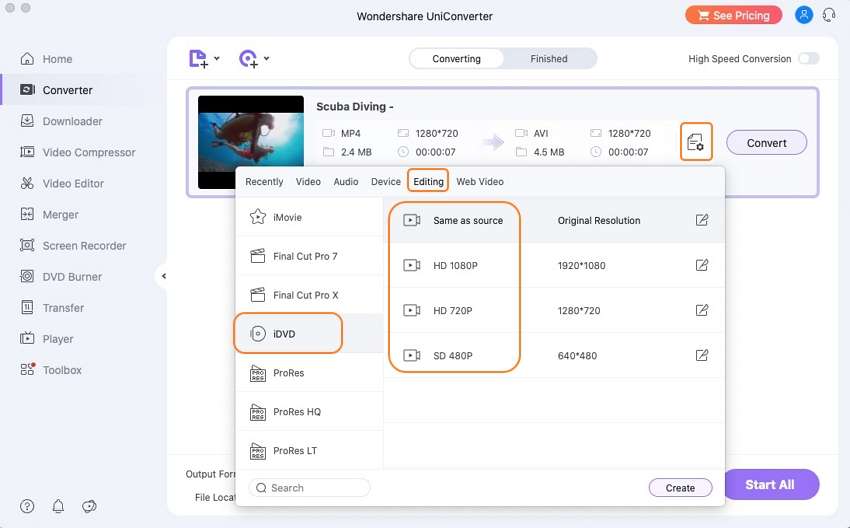The height and width of the screenshot is (528, 850).
Task: Edit the Same as source preset
Action: [x=701, y=220]
